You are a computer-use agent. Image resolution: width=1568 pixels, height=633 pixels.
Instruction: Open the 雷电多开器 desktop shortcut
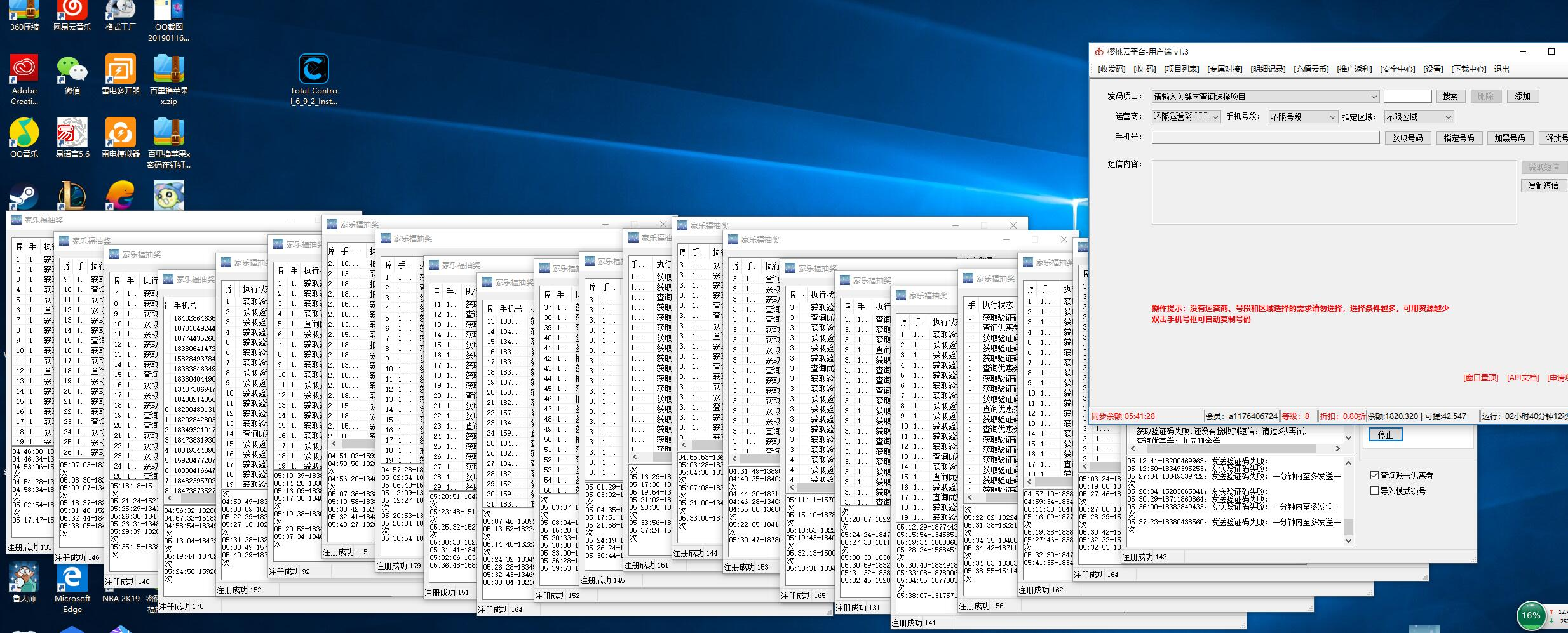coord(121,75)
